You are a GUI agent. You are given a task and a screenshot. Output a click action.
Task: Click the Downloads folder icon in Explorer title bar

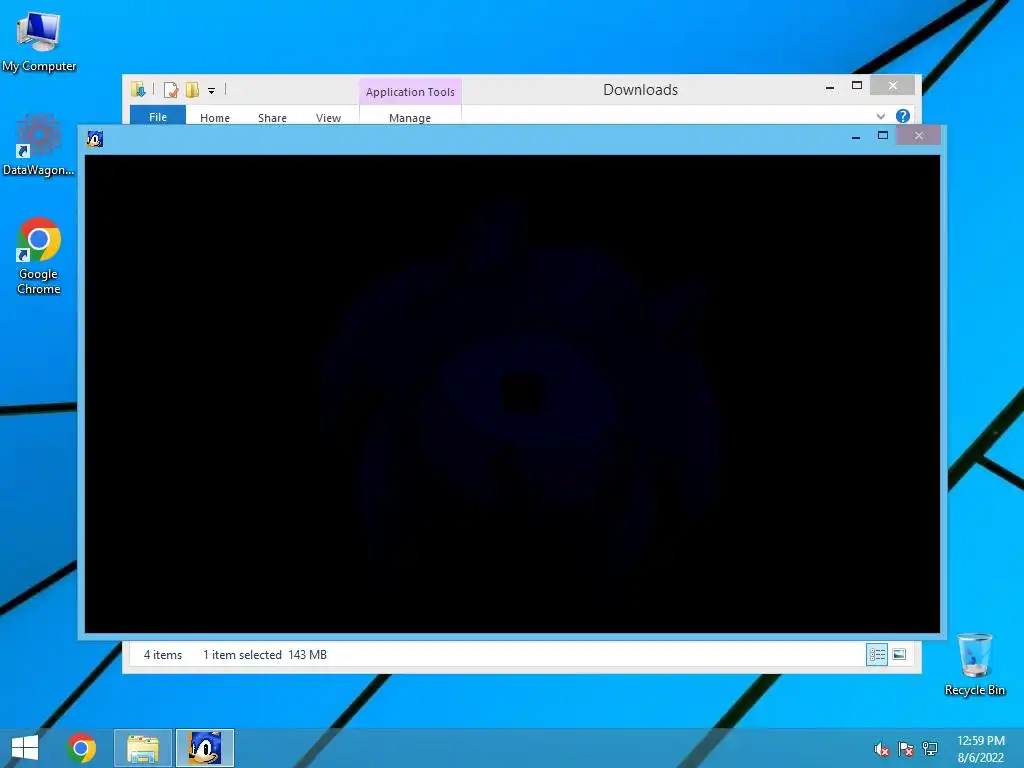point(138,89)
